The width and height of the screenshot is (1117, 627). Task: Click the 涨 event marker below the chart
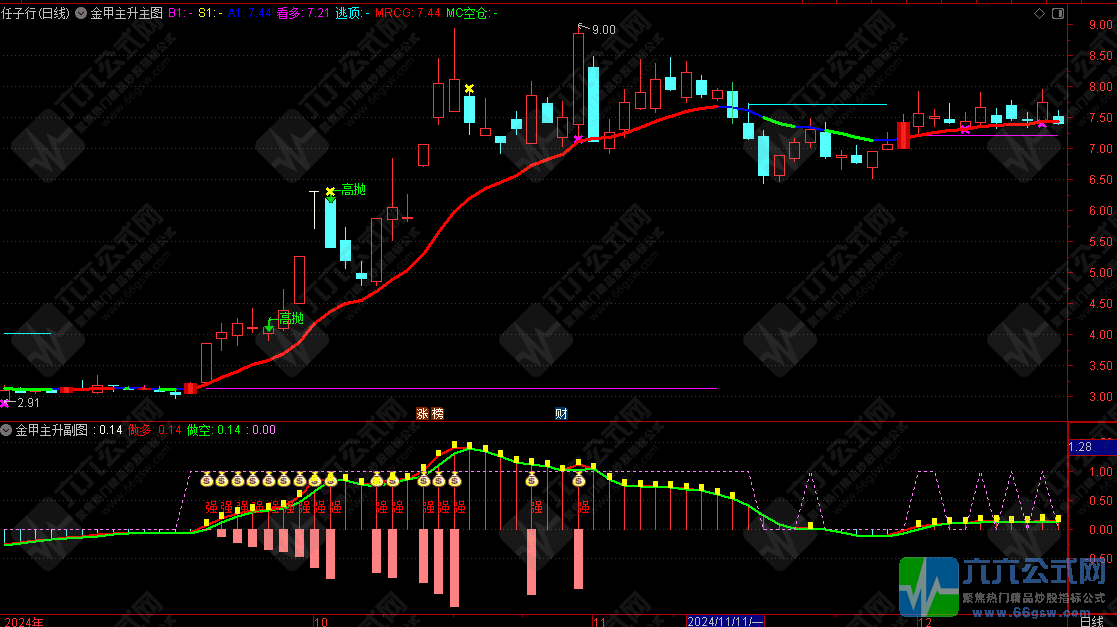(x=422, y=413)
